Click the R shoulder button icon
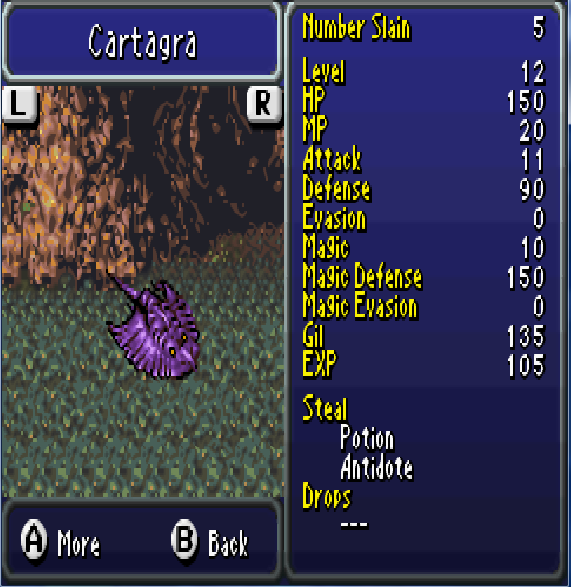Viewport: 571px width, 587px height. pyautogui.click(x=264, y=104)
